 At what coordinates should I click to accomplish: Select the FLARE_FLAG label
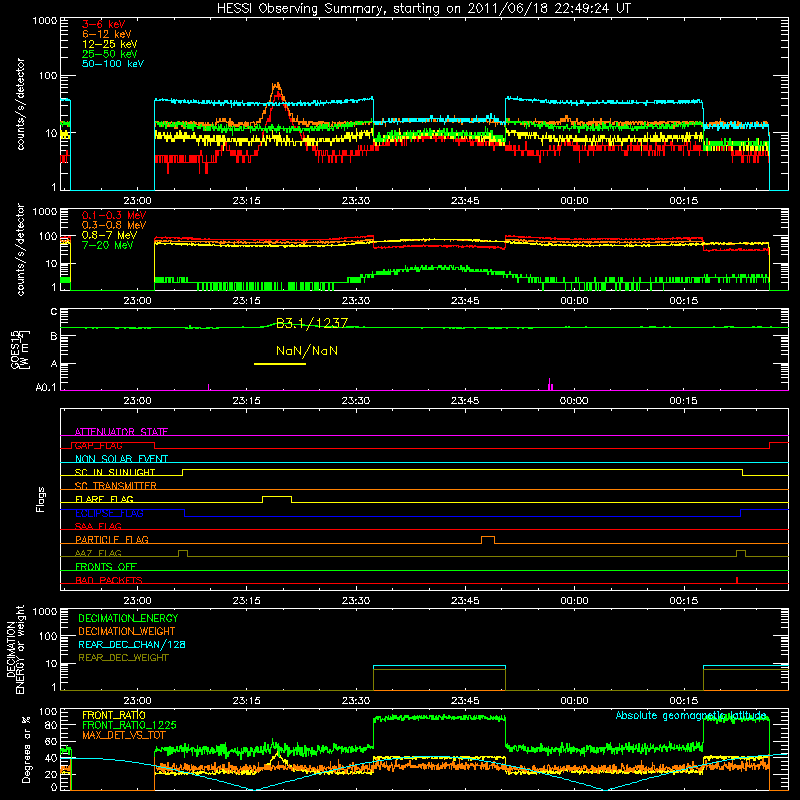(104, 499)
